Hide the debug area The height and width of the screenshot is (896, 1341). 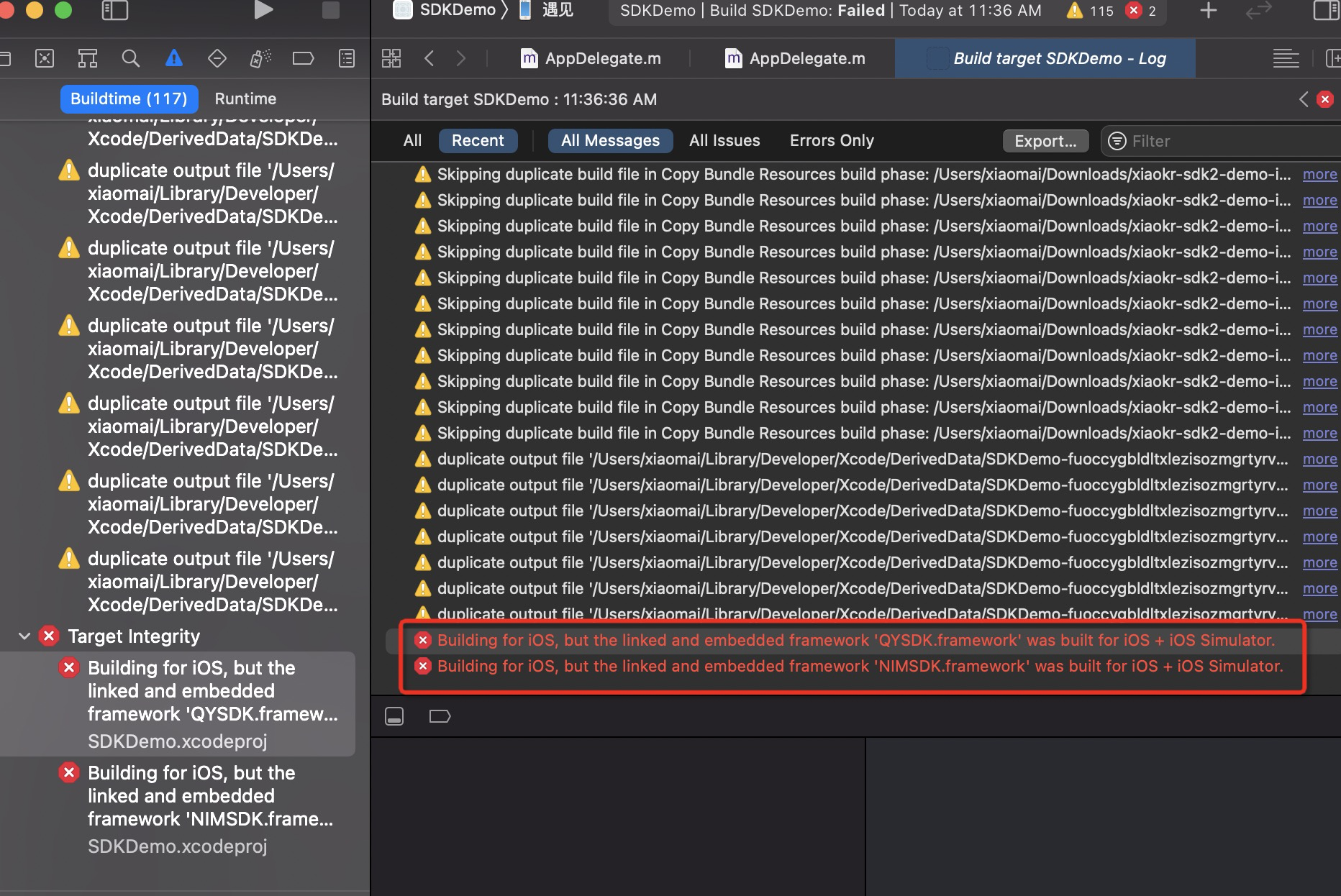tap(394, 716)
